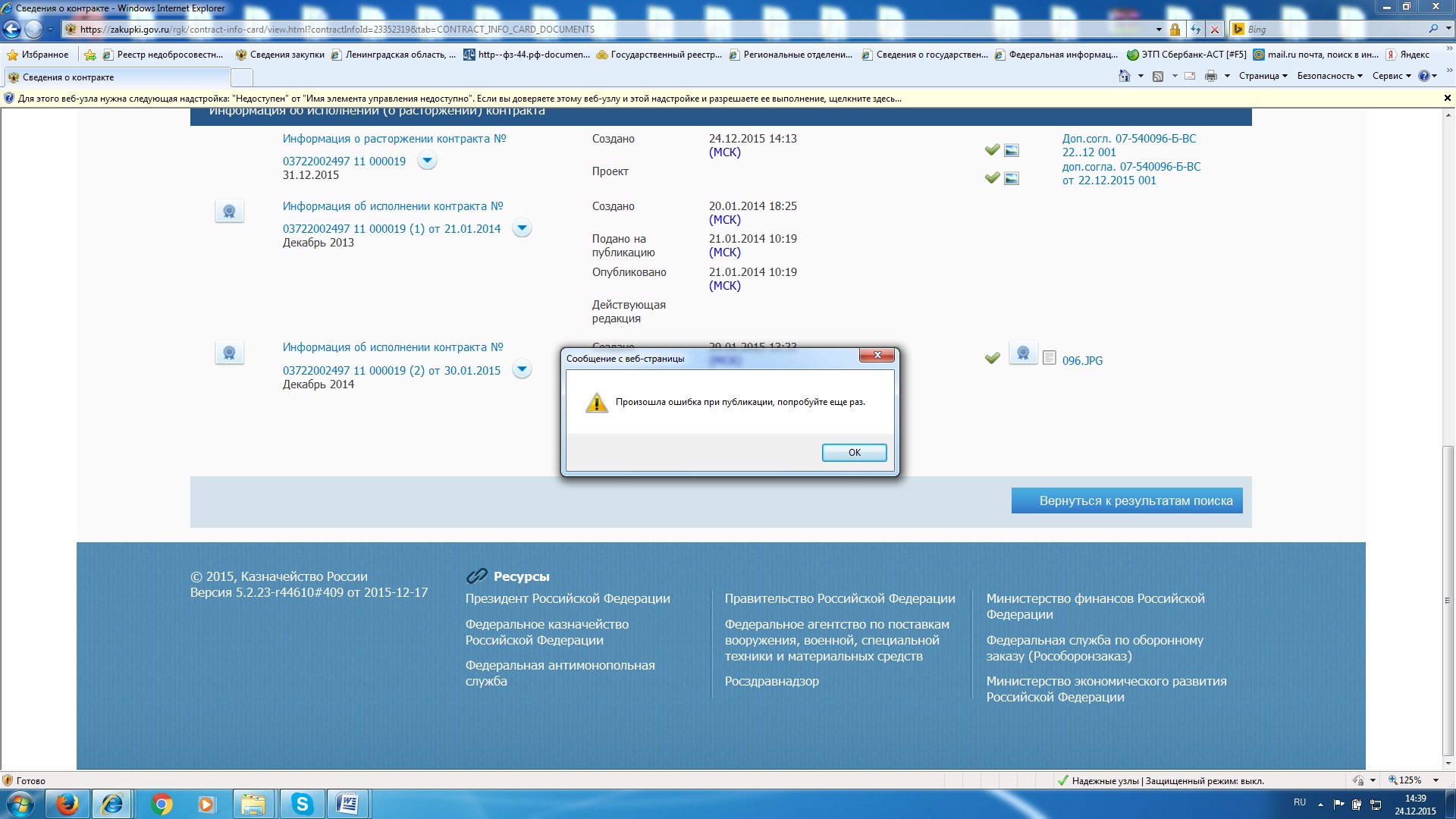Image resolution: width=1456 pixels, height=819 pixels.
Task: Open доп.согла. 07-540096-Б-ВС от 22.12.2015 file
Action: coord(1131,174)
